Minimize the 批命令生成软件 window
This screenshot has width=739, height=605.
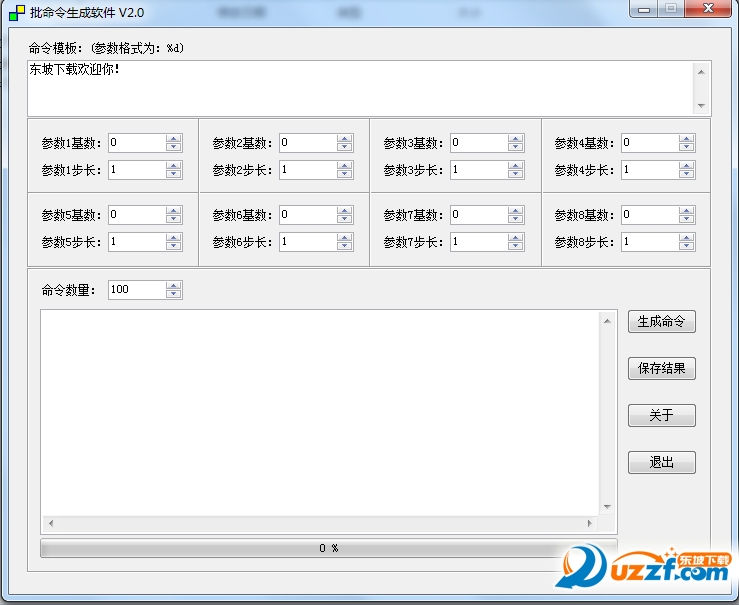(x=644, y=9)
